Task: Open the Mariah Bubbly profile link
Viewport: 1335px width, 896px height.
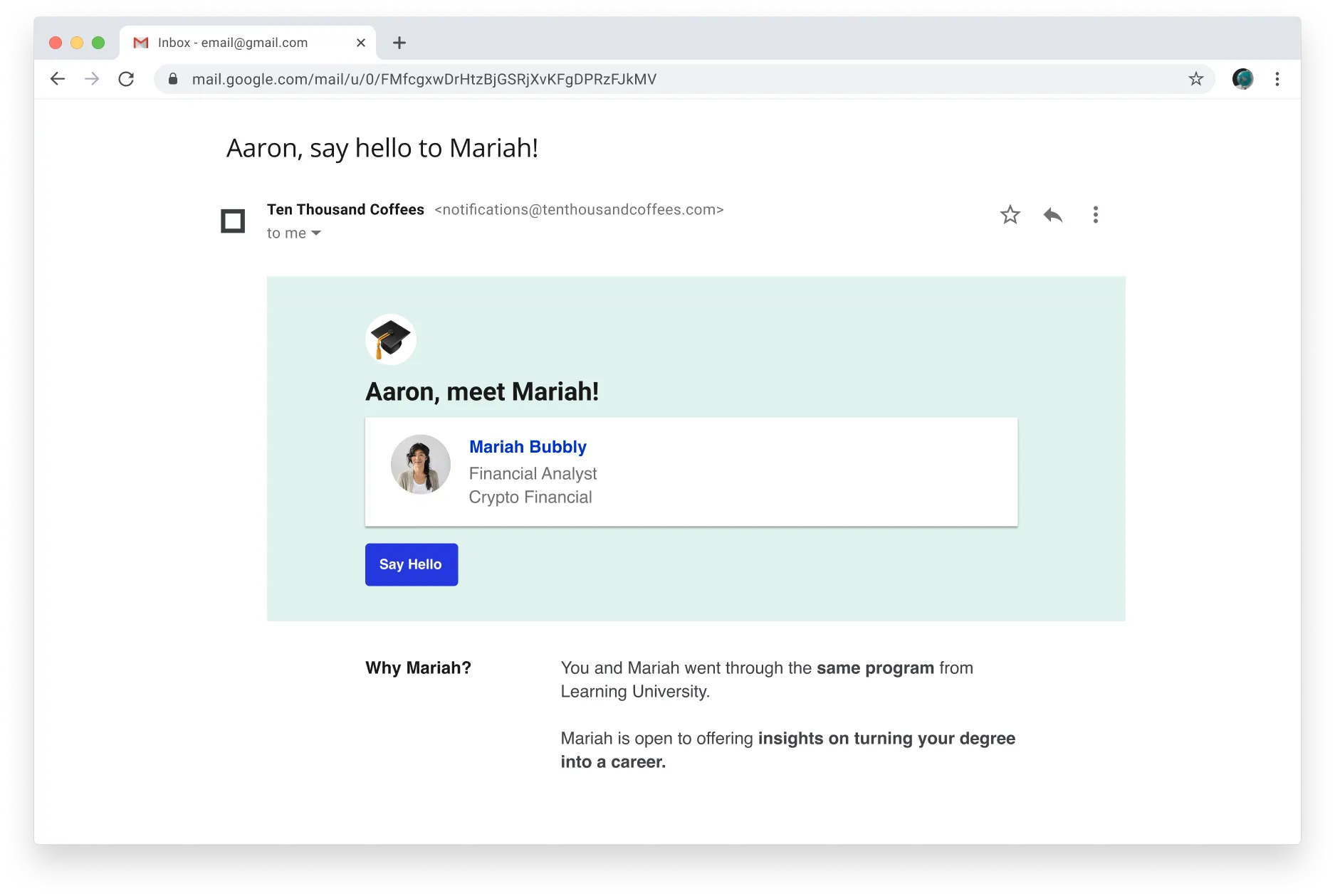Action: point(528,447)
